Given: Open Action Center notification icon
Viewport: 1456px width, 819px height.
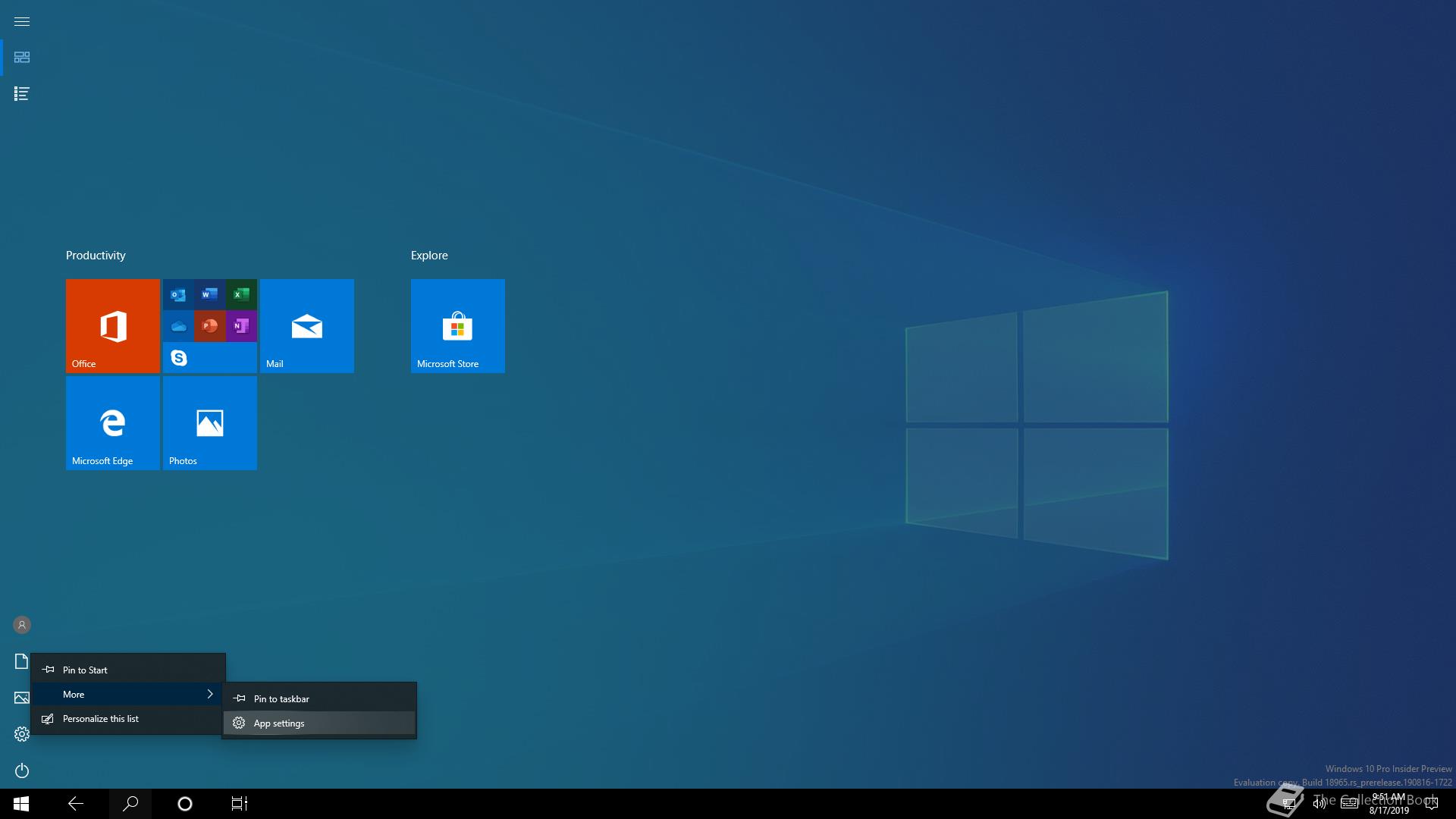Looking at the screenshot, I should 1432,804.
